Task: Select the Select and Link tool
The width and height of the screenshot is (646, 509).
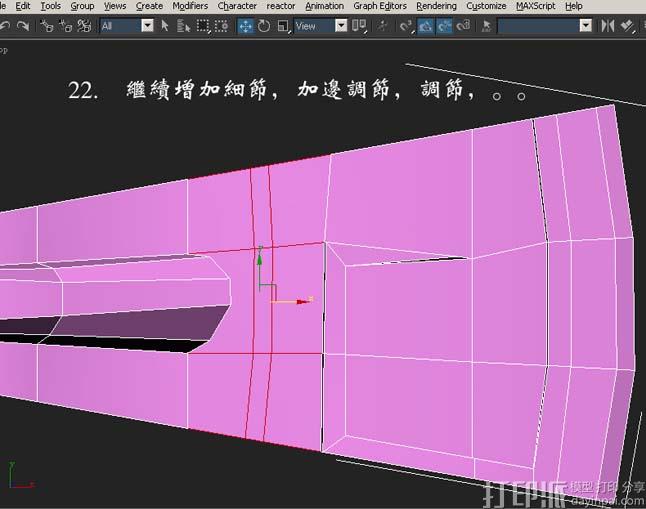Action: coord(47,26)
